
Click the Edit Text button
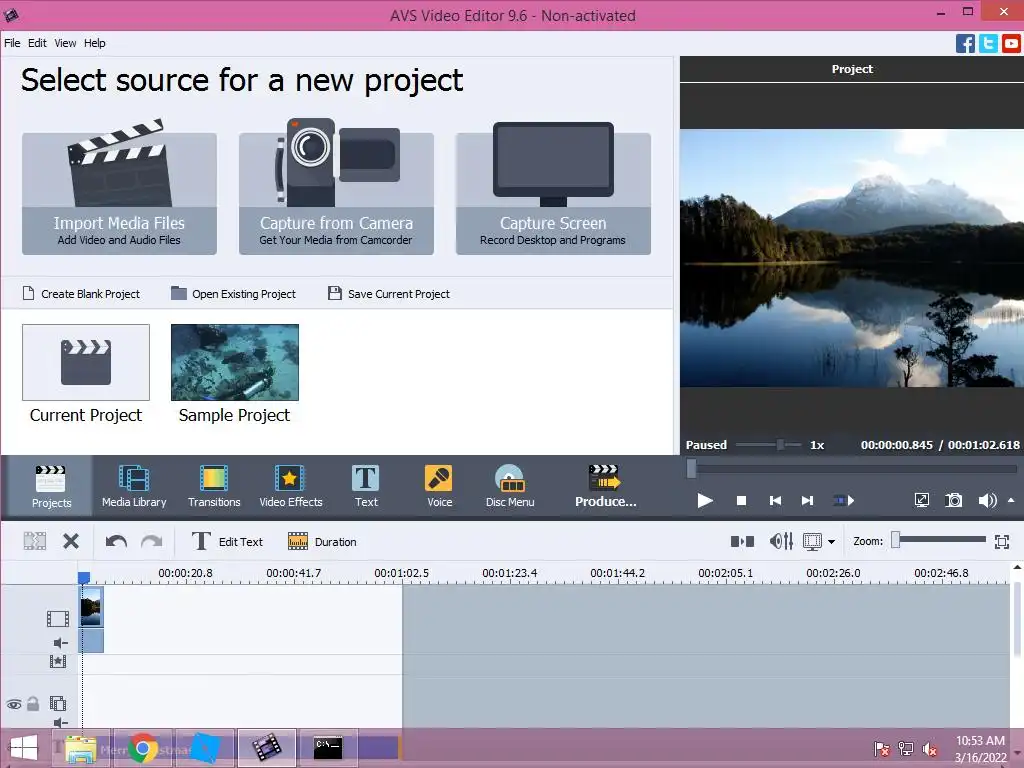pyautogui.click(x=227, y=541)
